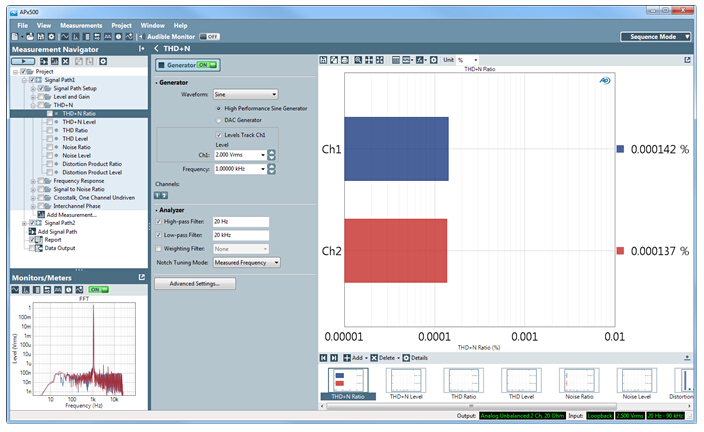Open the Frequency value dropdown
This screenshot has width=704, height=432.
tap(263, 169)
